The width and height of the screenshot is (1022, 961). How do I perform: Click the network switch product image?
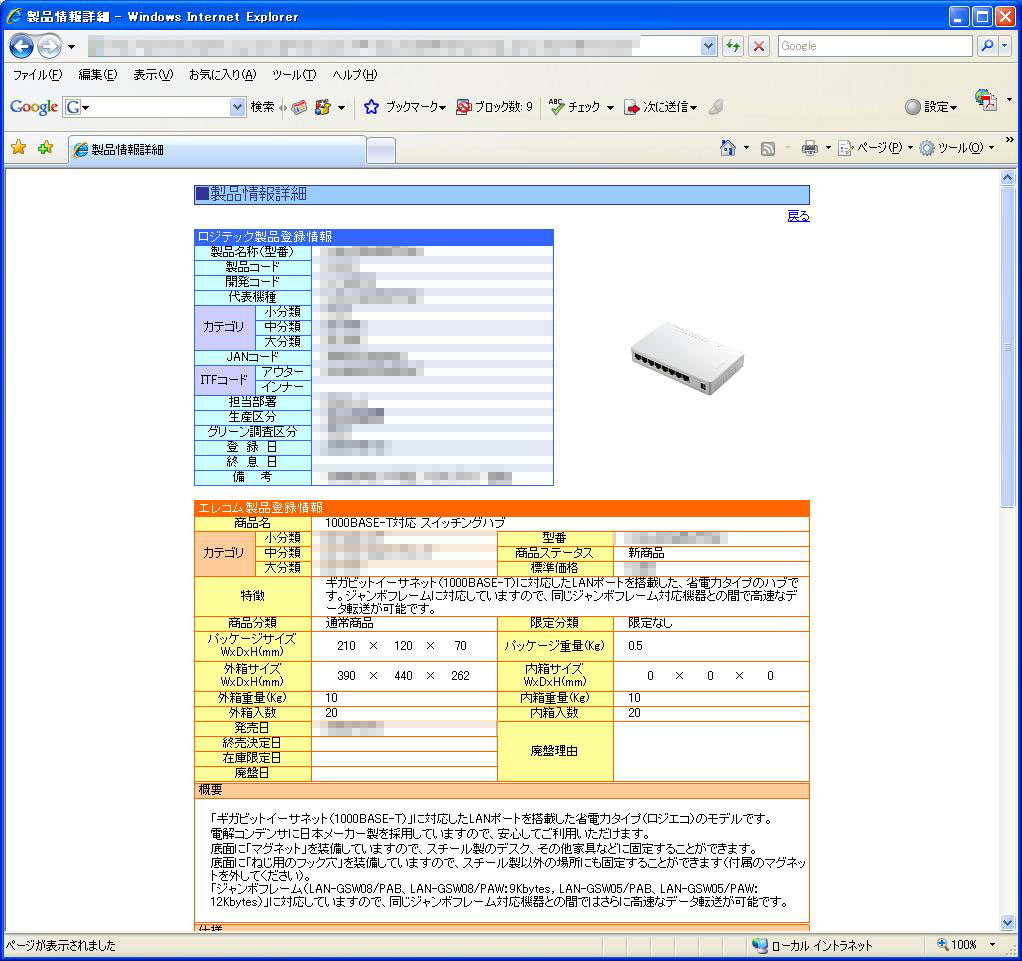click(x=687, y=357)
